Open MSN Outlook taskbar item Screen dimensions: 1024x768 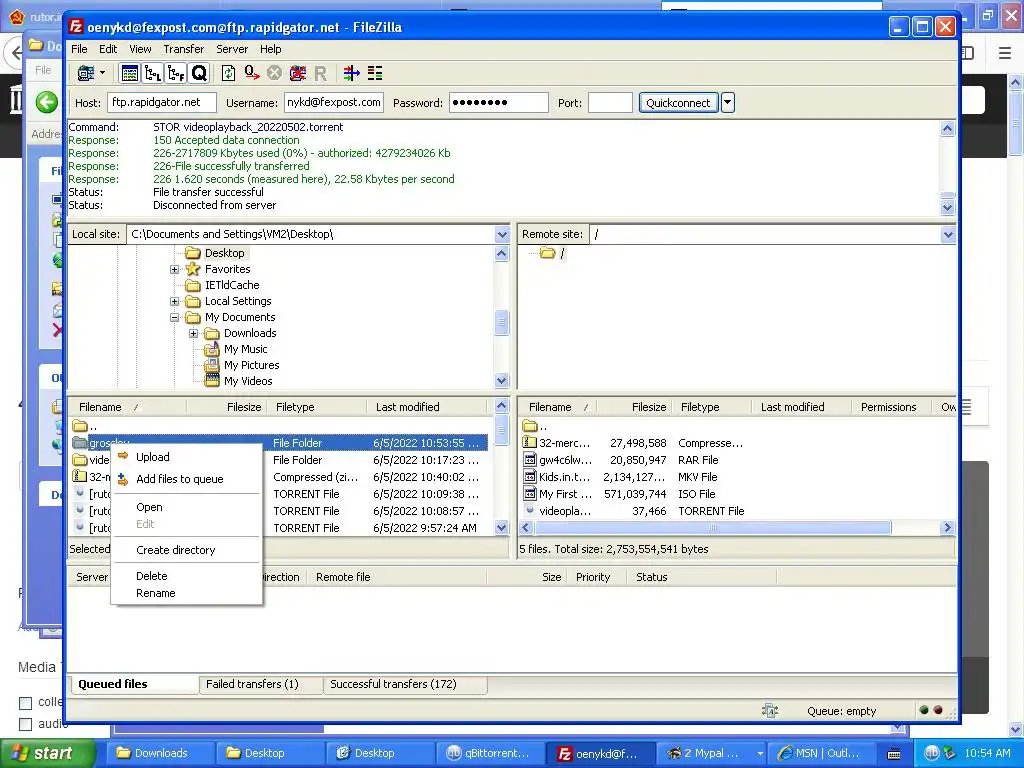[x=821, y=753]
